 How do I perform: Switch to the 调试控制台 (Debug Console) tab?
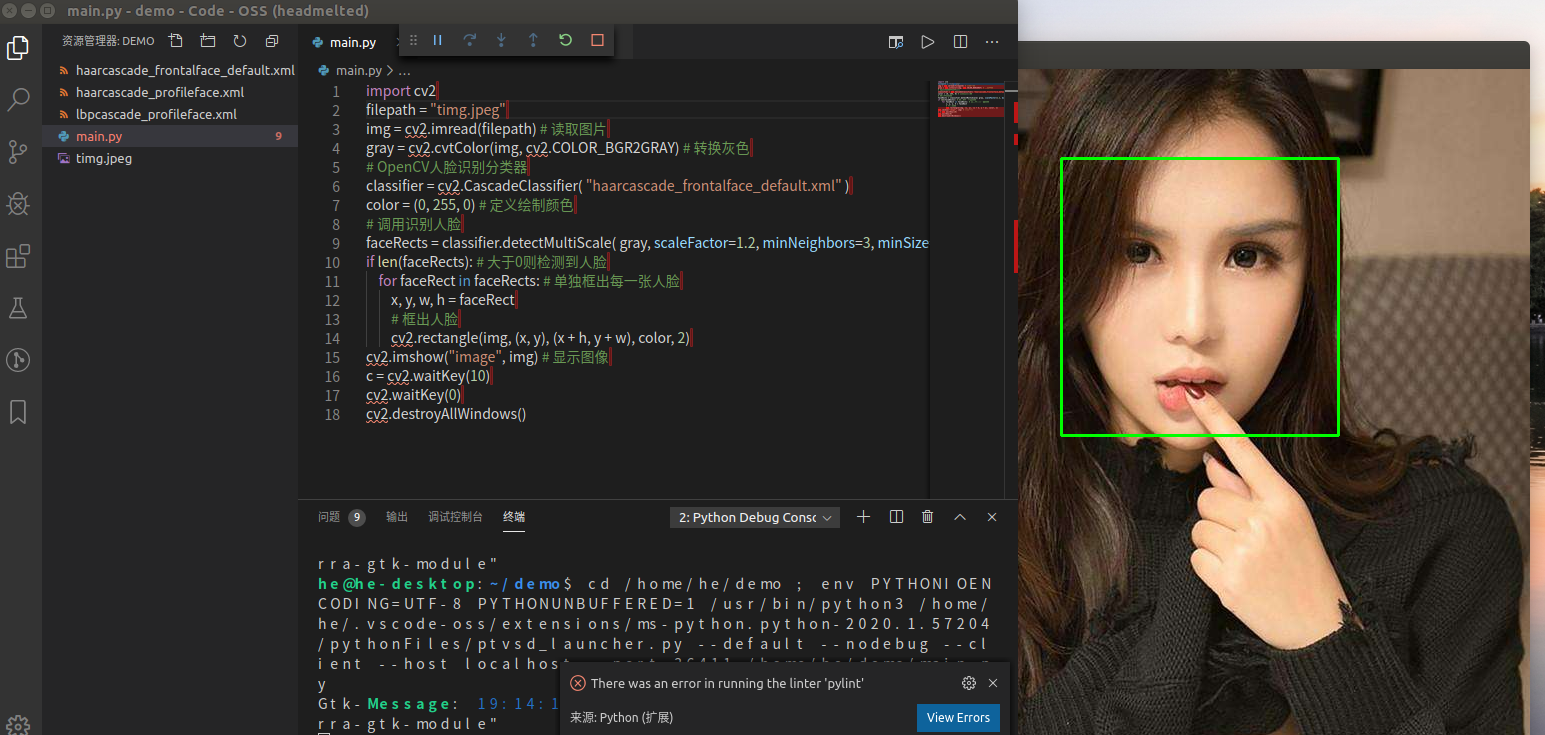point(455,517)
